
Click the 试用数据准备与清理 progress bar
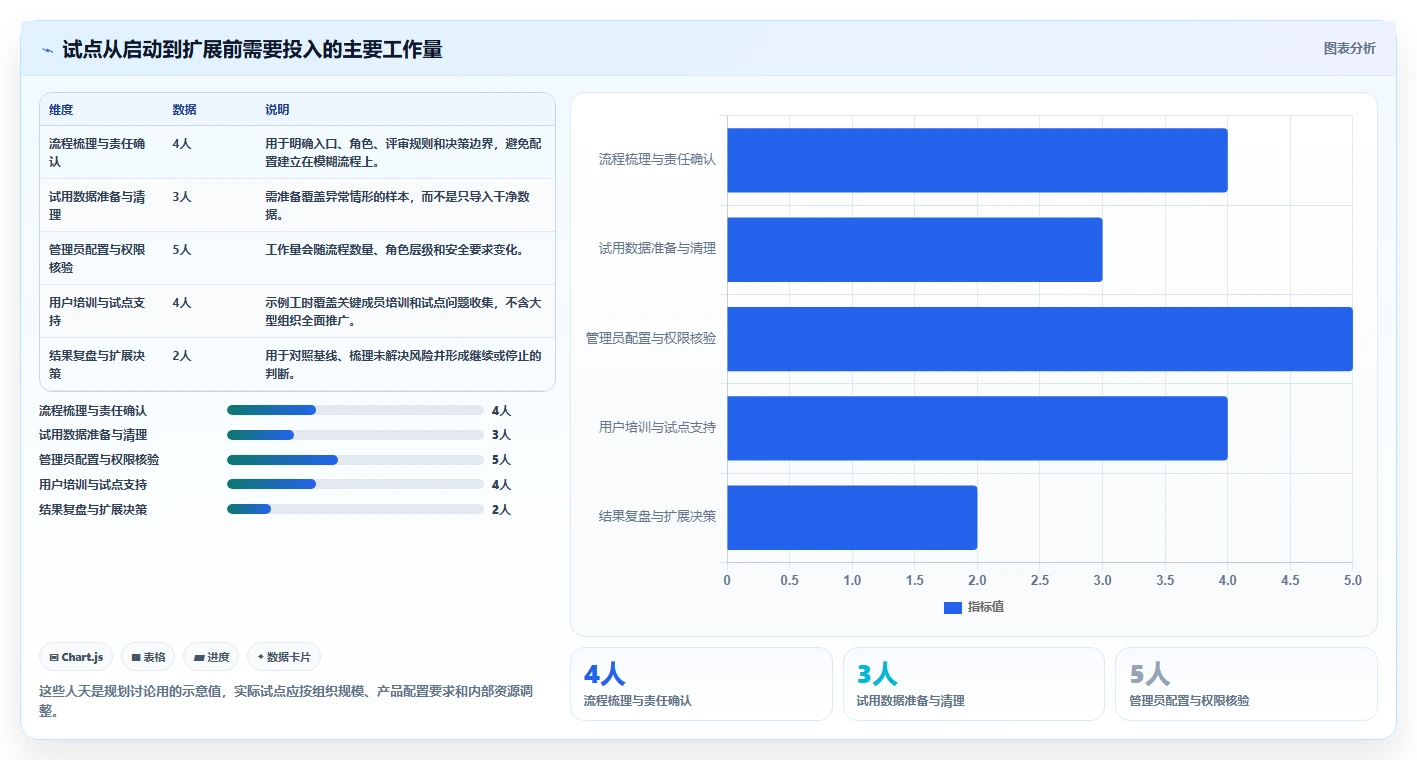point(355,435)
